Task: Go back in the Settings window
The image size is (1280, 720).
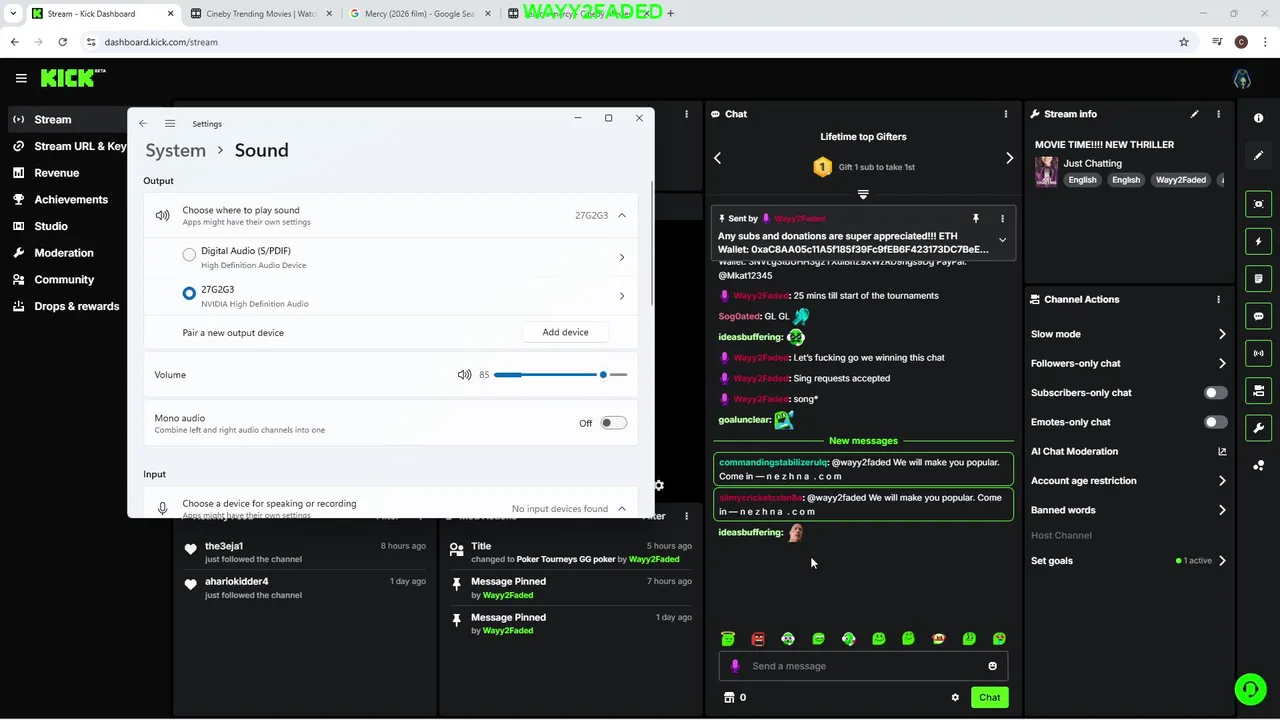Action: 143,124
